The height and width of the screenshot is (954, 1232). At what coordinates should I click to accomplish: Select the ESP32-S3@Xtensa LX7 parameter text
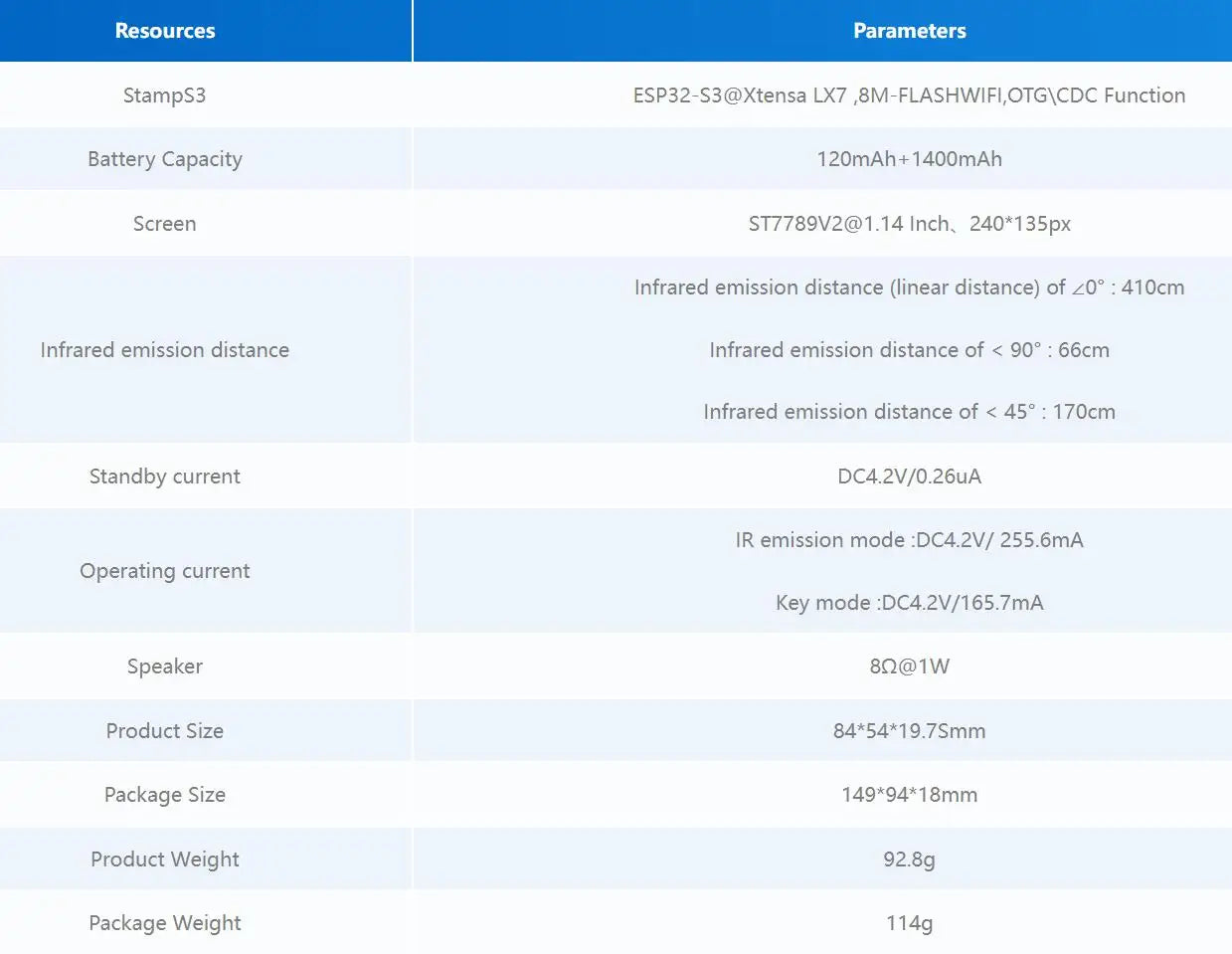coord(909,95)
